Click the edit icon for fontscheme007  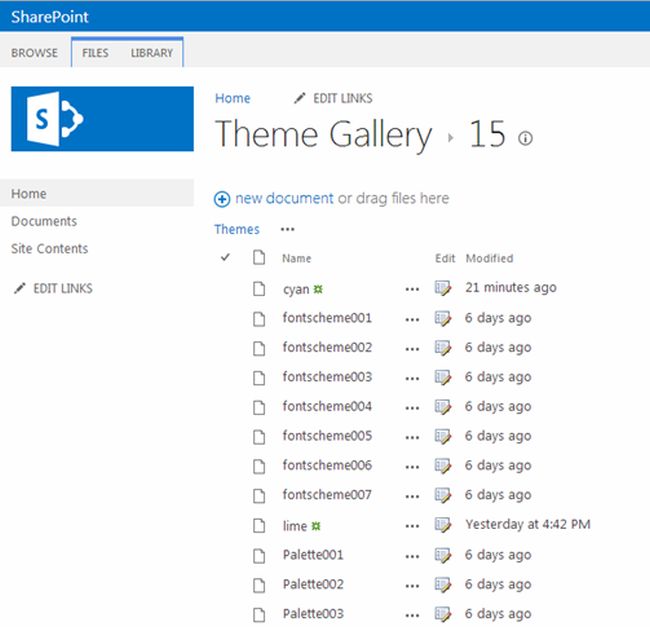[443, 495]
